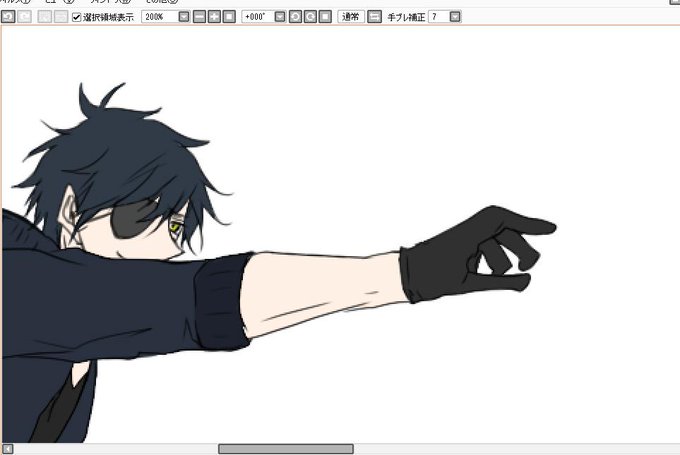This screenshot has width=680, height=455.
Task: Click the 通常 button
Action: point(351,17)
